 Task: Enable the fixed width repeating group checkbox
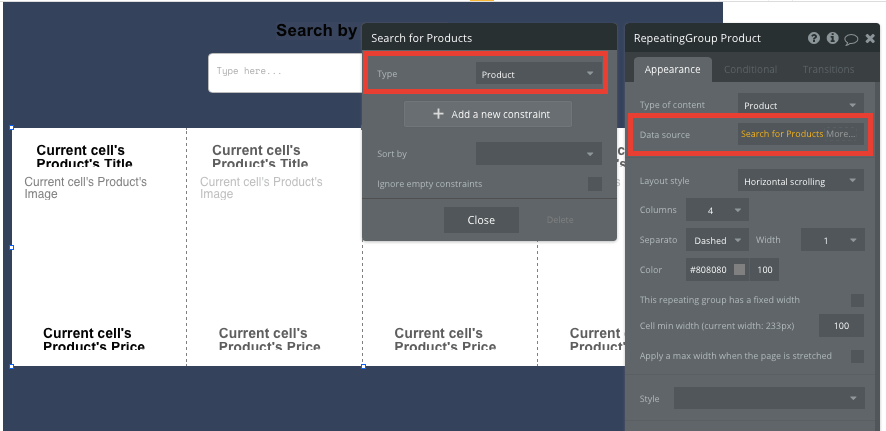[x=857, y=300]
